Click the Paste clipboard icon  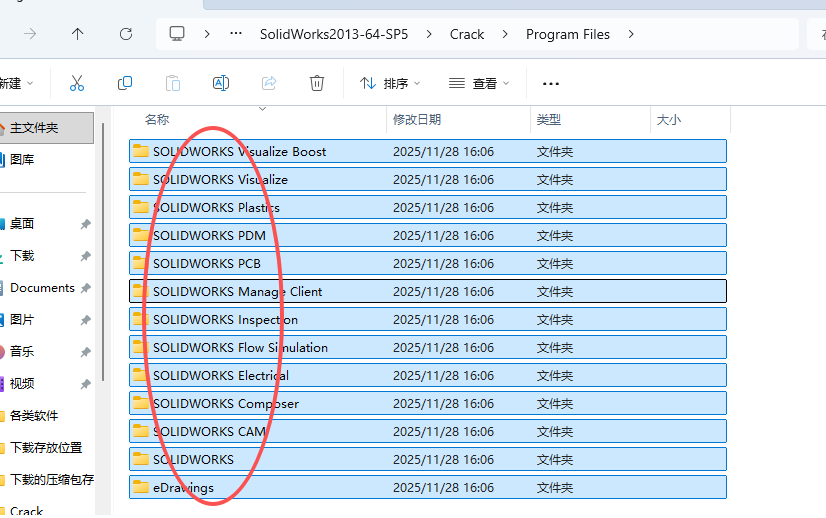pos(173,83)
